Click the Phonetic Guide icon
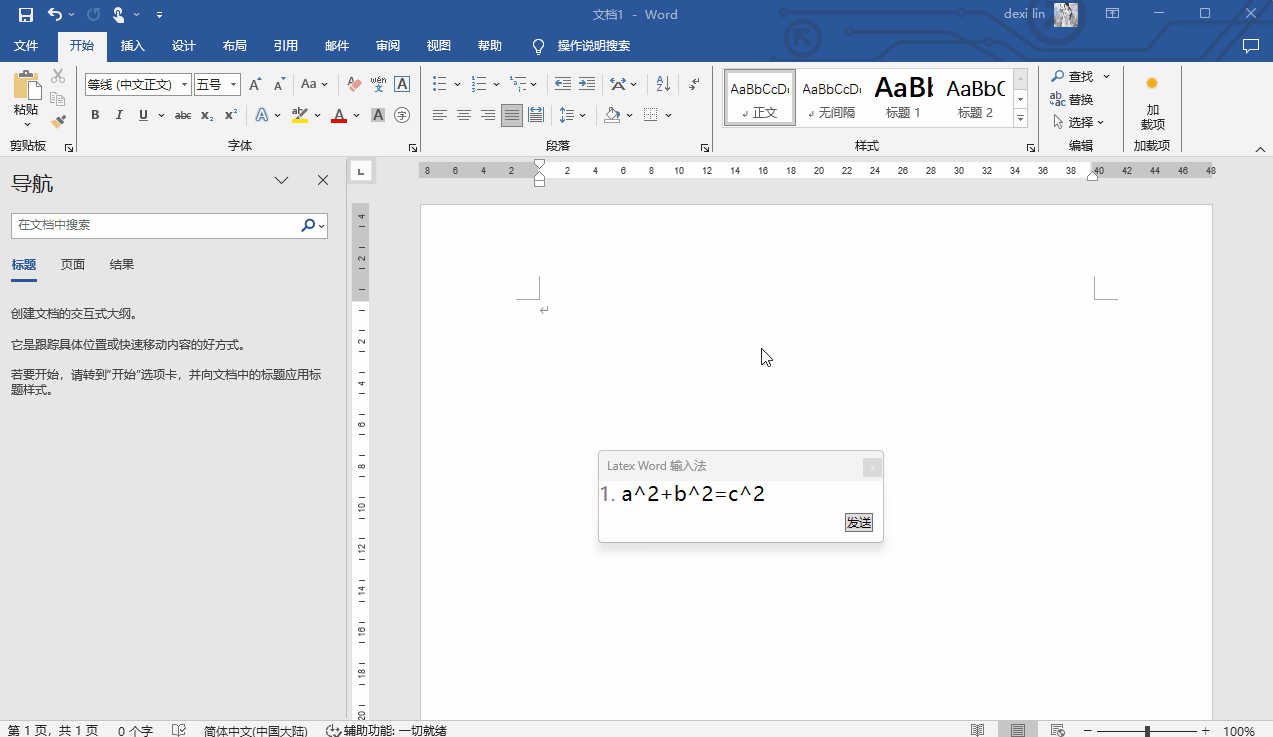 pyautogui.click(x=378, y=85)
